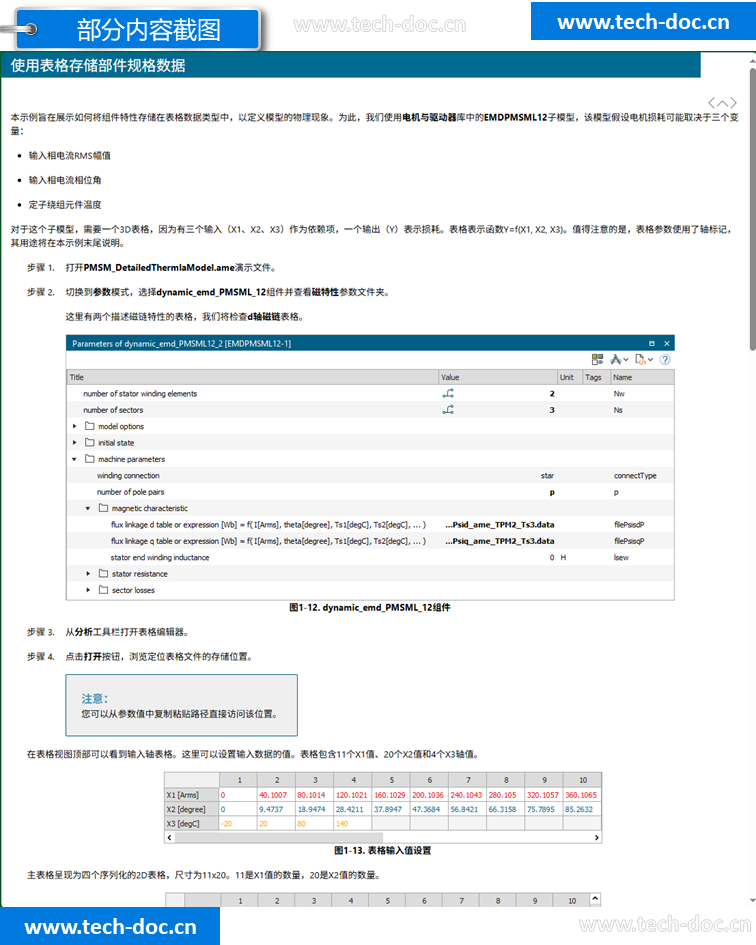Click the structural parameter icon for stator winding elements

click(x=448, y=394)
